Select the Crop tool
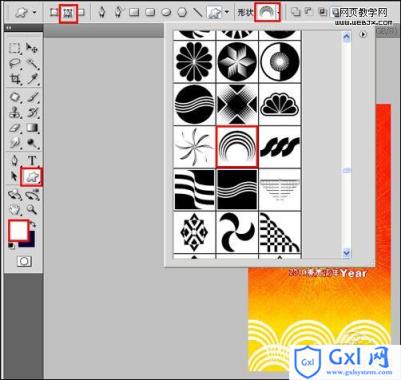This screenshot has height=380, width=401. point(14,79)
